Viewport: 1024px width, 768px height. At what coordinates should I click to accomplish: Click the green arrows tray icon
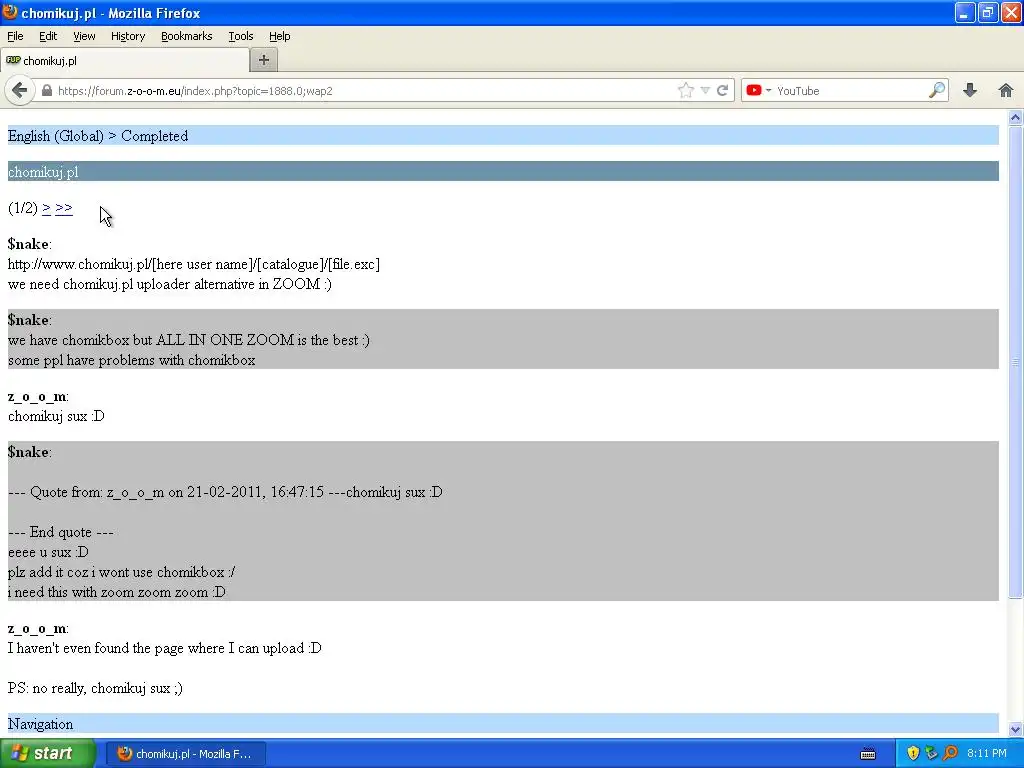pyautogui.click(x=931, y=754)
